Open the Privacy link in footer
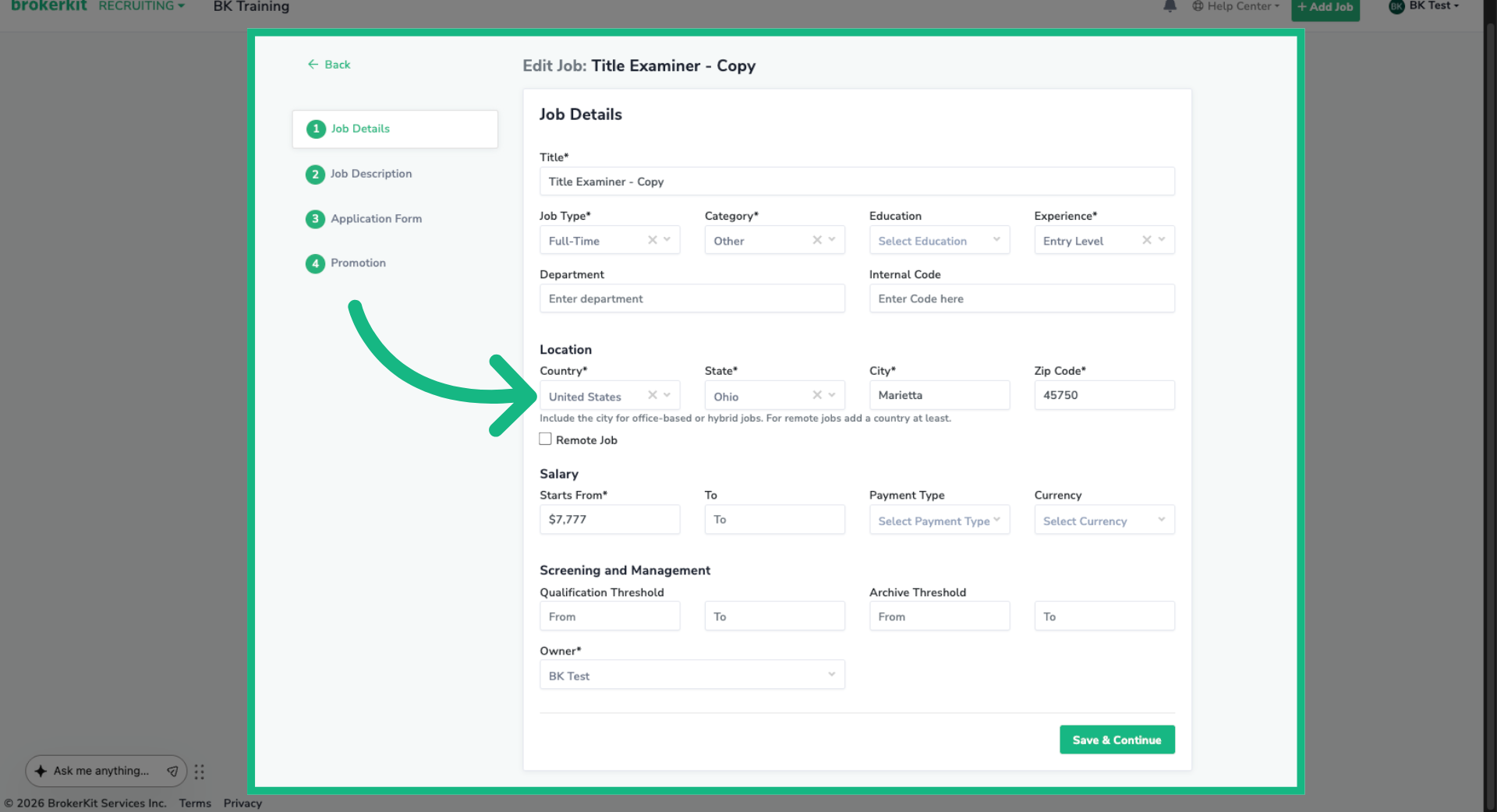The image size is (1497, 812). click(242, 803)
